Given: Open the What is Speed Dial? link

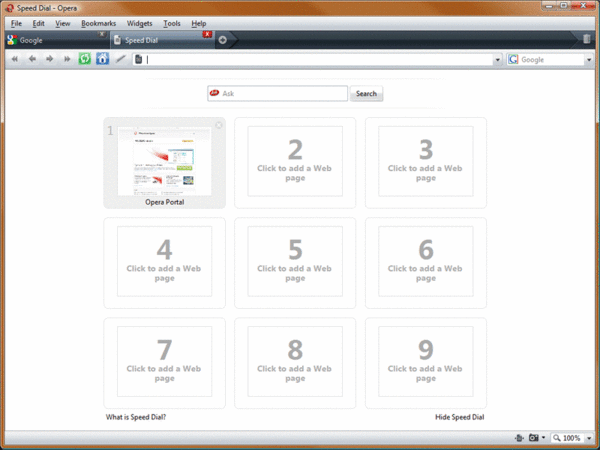Looking at the screenshot, I should coord(136,417).
